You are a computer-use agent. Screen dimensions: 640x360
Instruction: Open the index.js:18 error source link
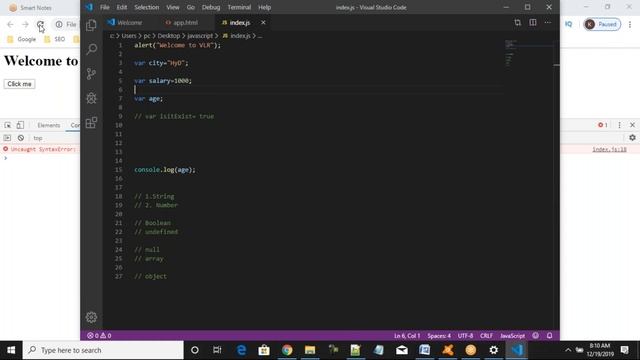pyautogui.click(x=609, y=149)
